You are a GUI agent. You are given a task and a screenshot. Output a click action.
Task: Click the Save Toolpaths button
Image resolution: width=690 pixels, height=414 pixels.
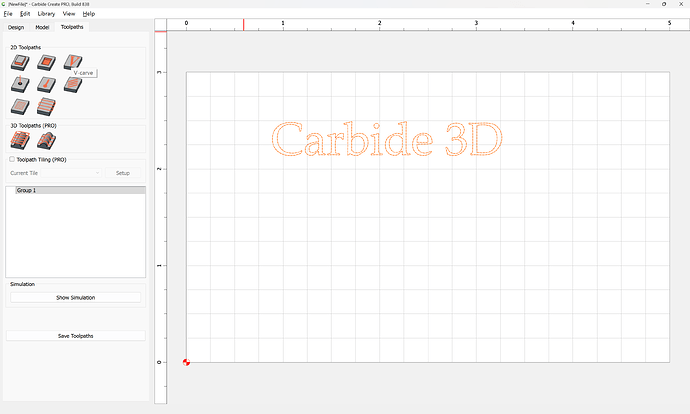[x=76, y=336]
